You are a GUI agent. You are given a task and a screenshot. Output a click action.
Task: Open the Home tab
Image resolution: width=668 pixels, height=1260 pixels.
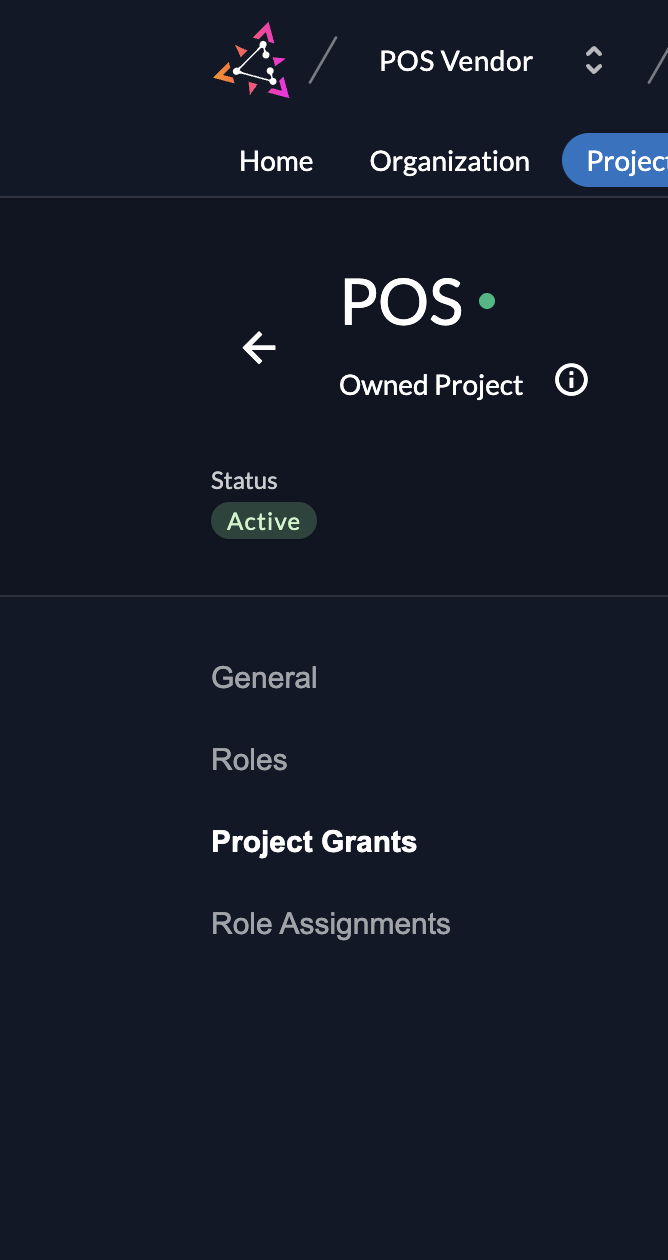pos(276,161)
